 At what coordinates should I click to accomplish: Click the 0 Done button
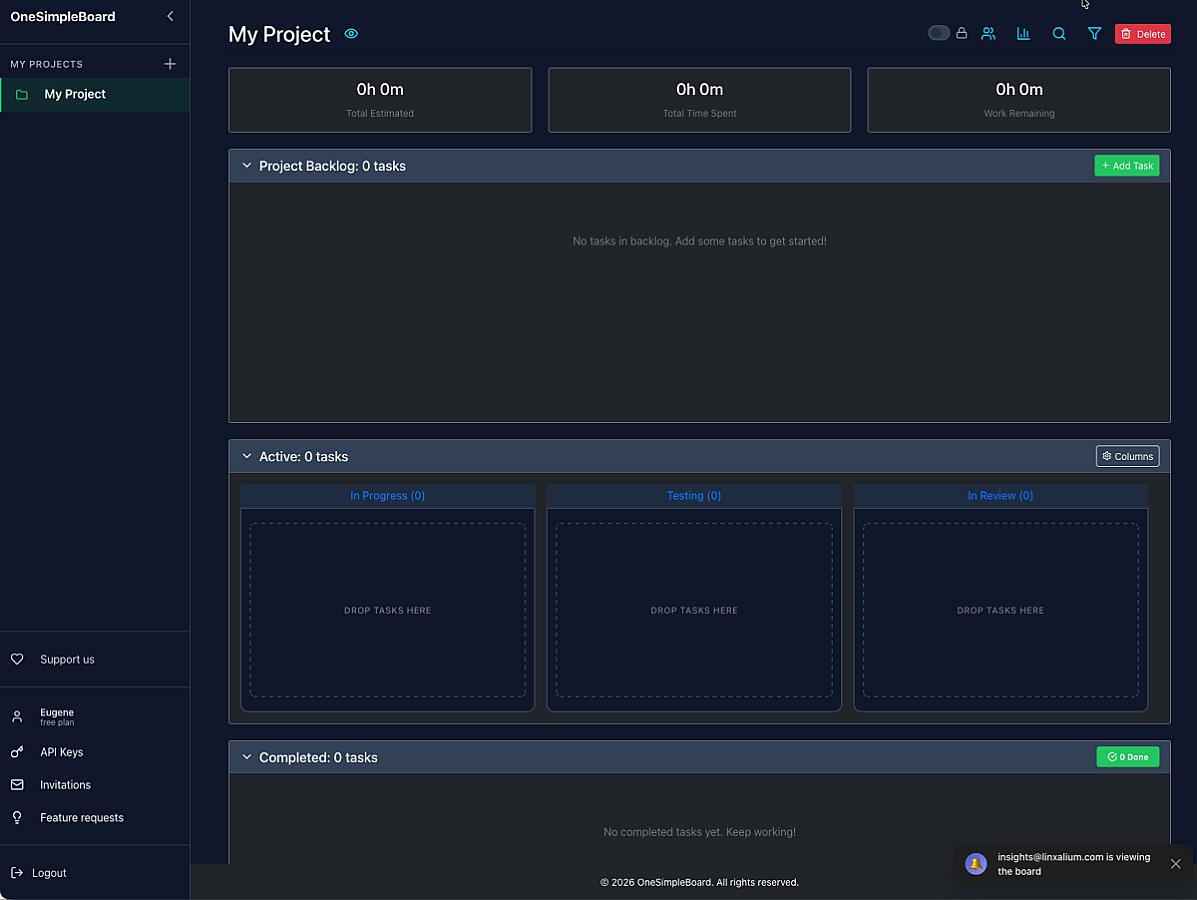point(1128,756)
